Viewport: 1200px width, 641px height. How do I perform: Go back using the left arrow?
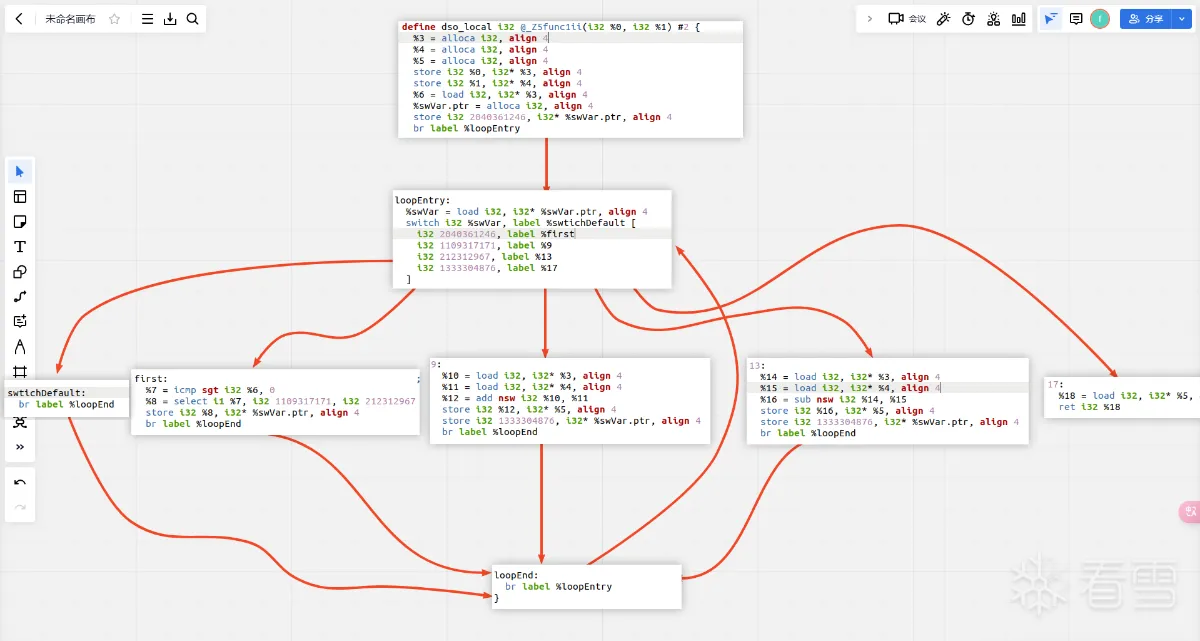click(19, 19)
